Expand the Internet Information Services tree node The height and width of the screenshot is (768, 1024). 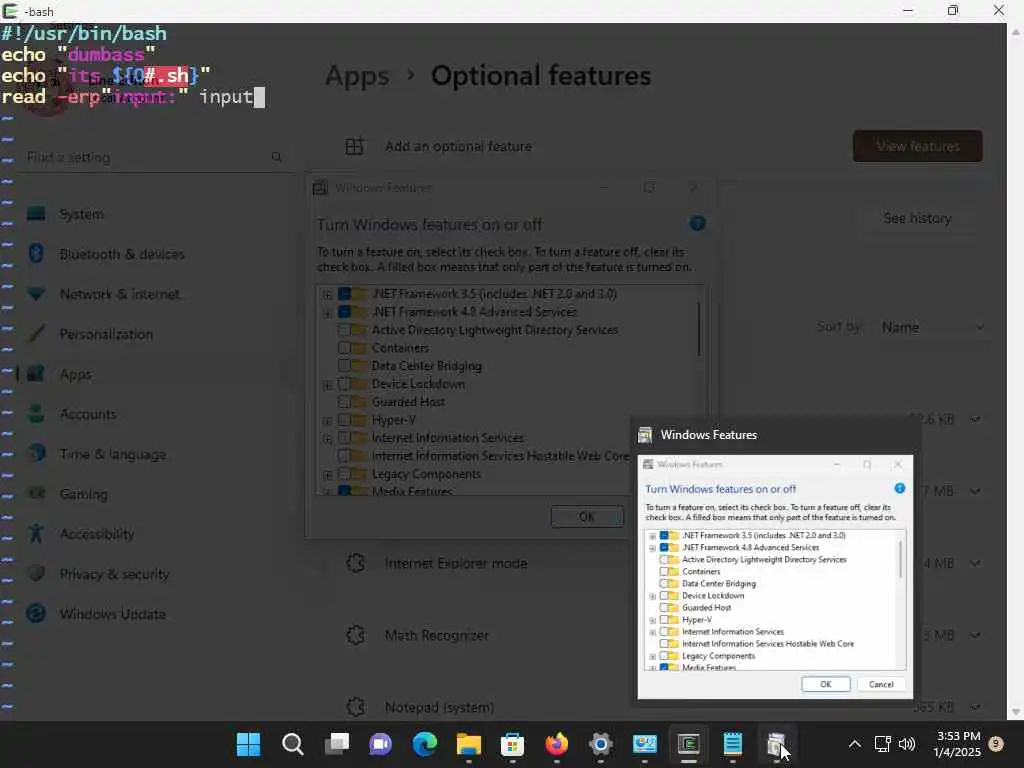pos(327,438)
